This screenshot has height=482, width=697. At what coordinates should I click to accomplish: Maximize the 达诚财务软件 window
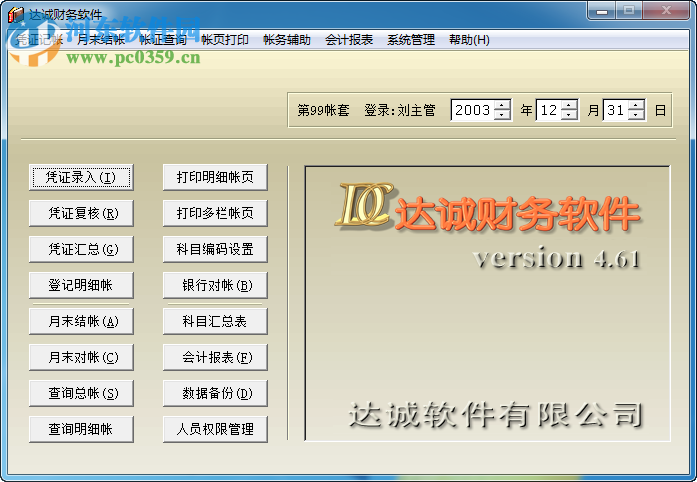(629, 10)
